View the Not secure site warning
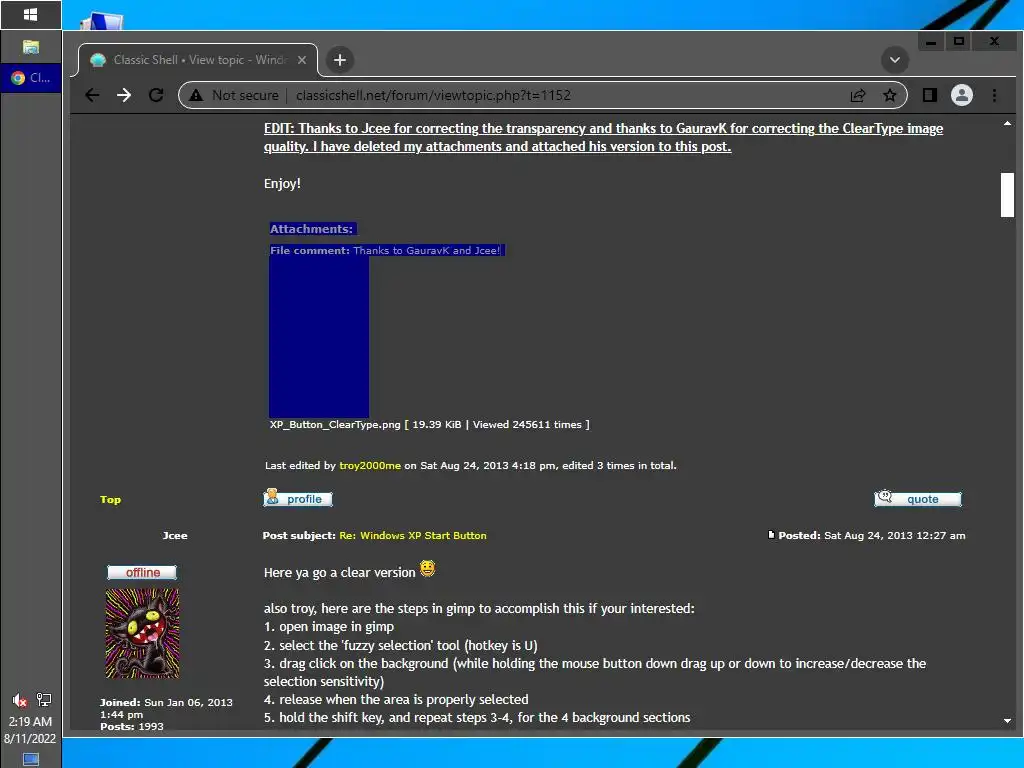Screen dimensions: 1024x768 click(x=234, y=95)
